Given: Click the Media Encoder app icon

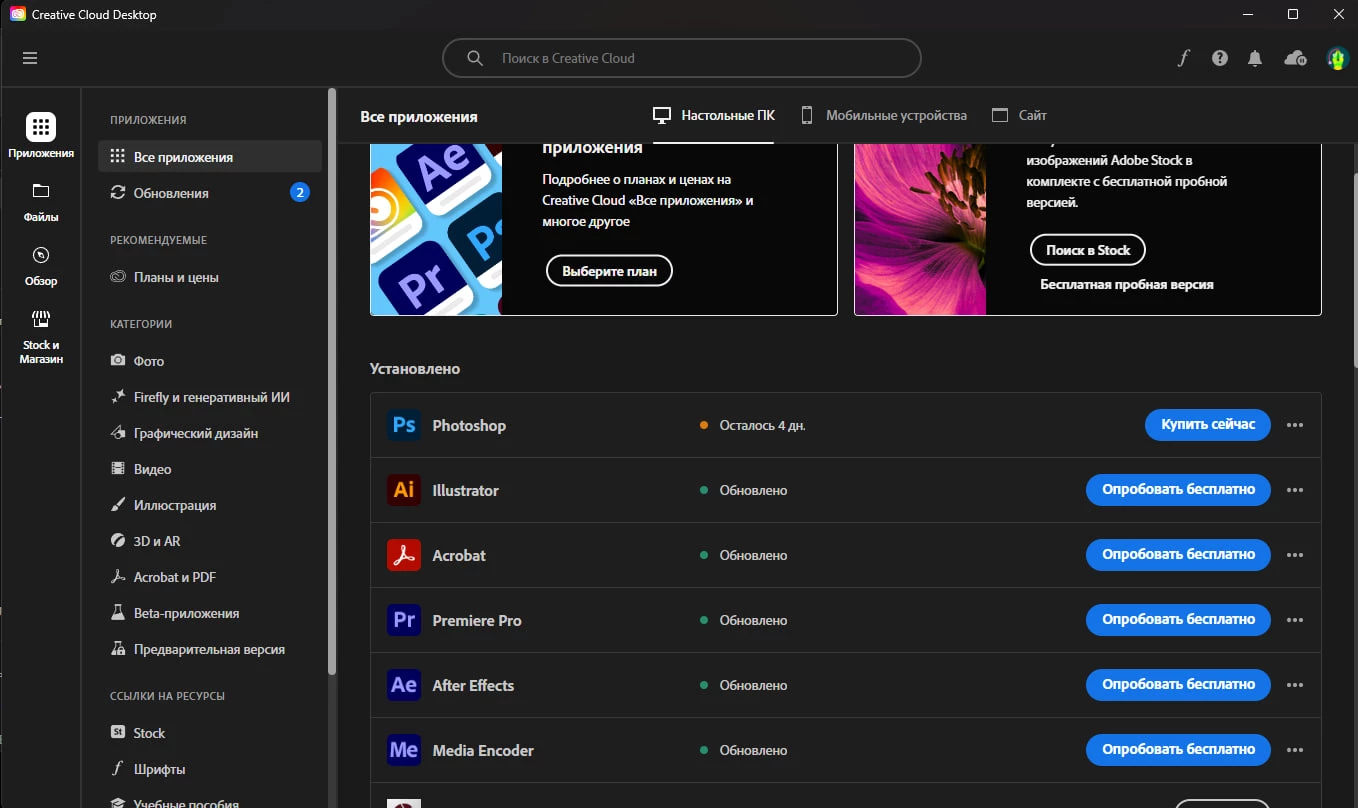Looking at the screenshot, I should (x=404, y=750).
